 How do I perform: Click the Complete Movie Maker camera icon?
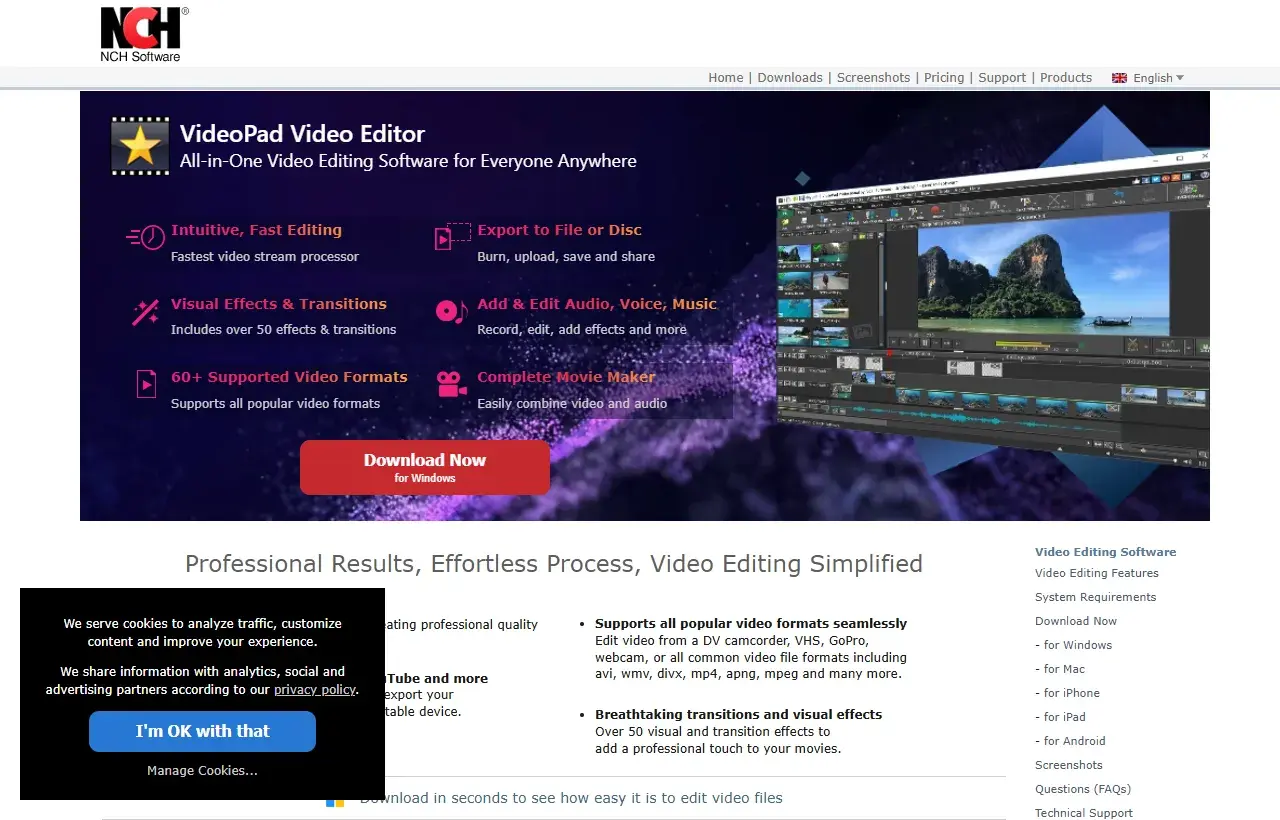[x=452, y=384]
